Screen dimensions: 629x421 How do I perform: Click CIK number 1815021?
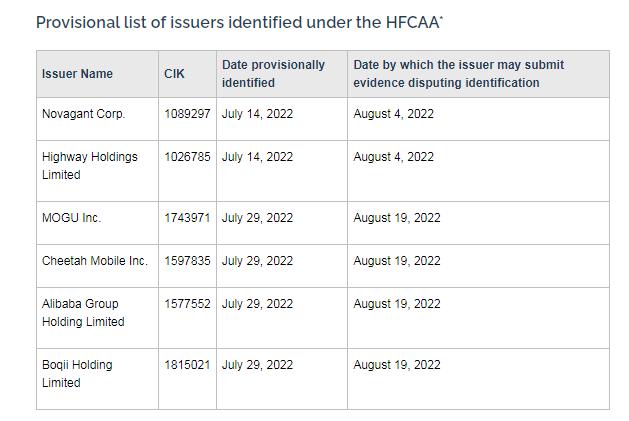click(x=187, y=365)
